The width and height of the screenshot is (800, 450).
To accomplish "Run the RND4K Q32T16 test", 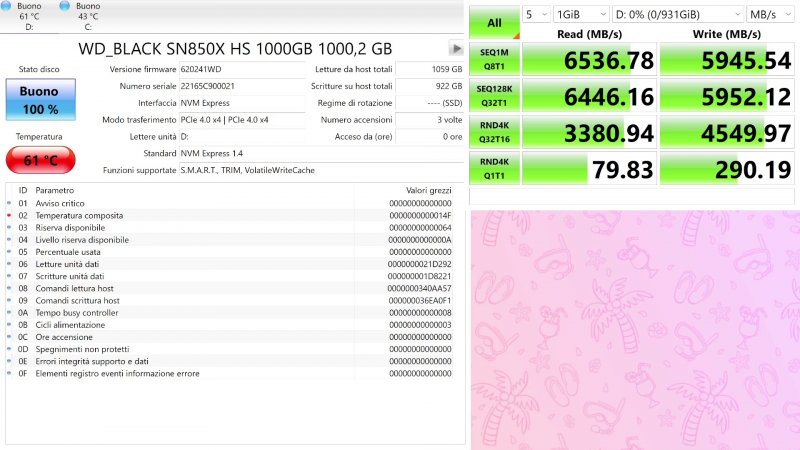I will coord(494,132).
